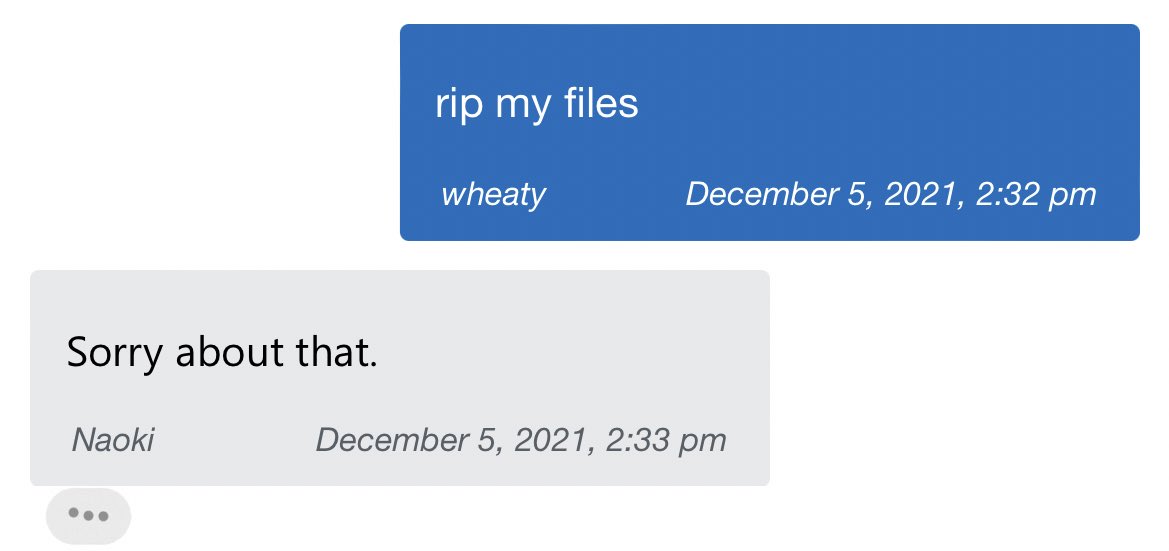Select the "Sorry about that." message text
This screenshot has height=551, width=1169.
pyautogui.click(x=222, y=353)
